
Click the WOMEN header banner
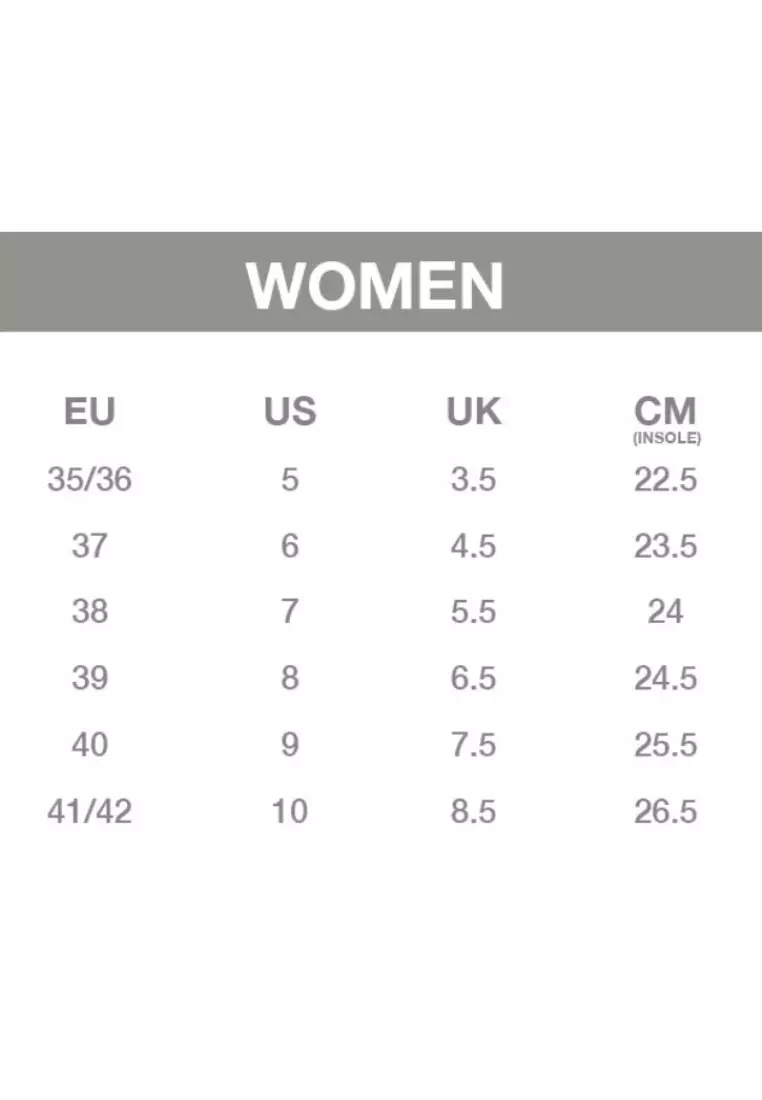pos(381,282)
